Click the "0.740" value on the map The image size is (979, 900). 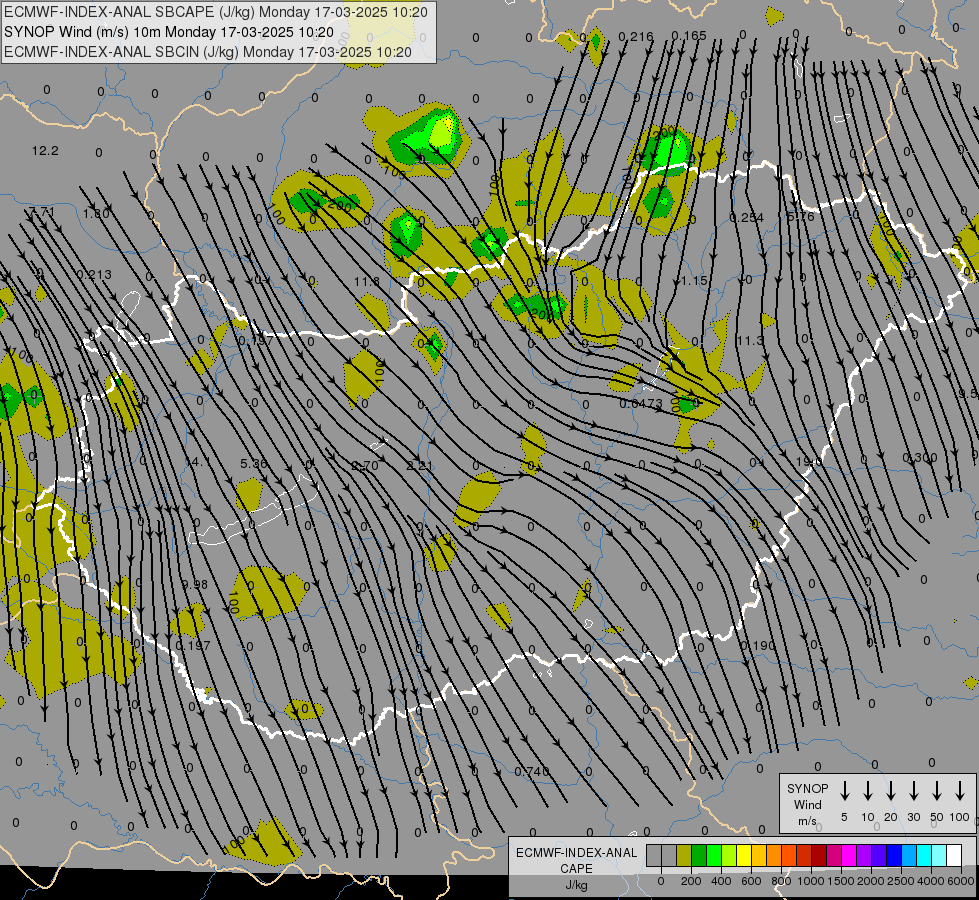click(x=531, y=771)
